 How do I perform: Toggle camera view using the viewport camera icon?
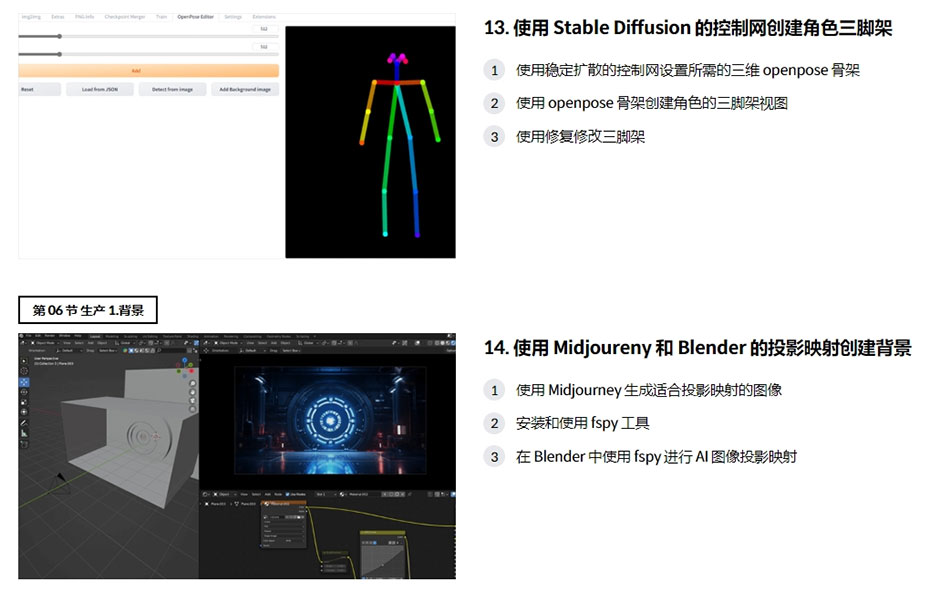pos(193,401)
